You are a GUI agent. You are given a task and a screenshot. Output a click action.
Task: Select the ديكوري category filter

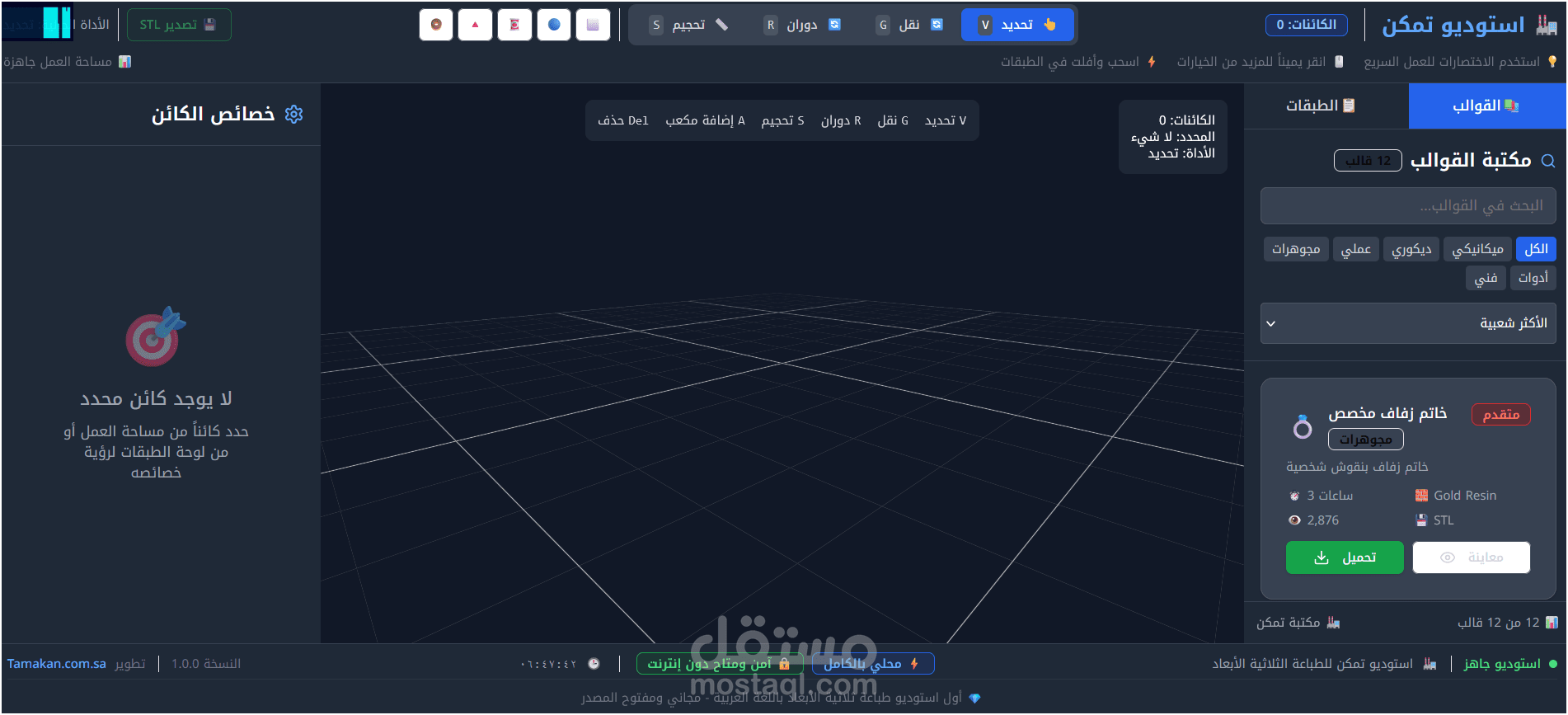tap(1411, 249)
